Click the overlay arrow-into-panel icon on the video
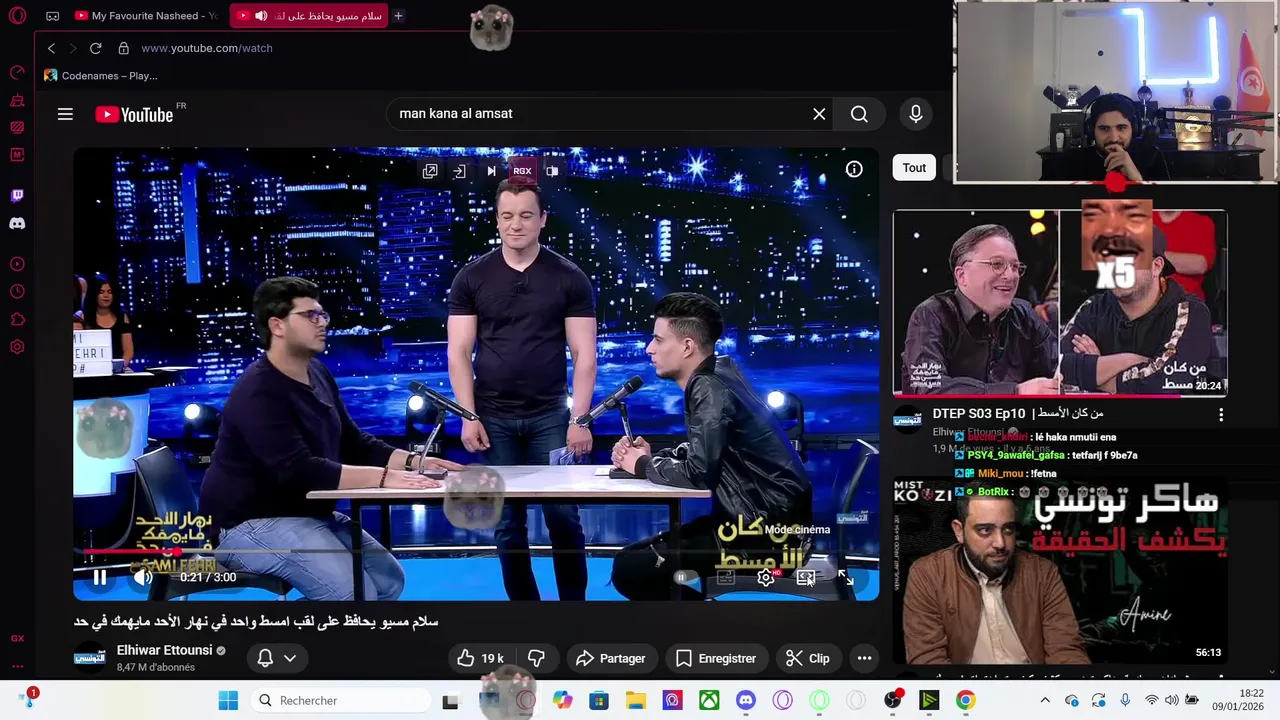 [x=459, y=171]
